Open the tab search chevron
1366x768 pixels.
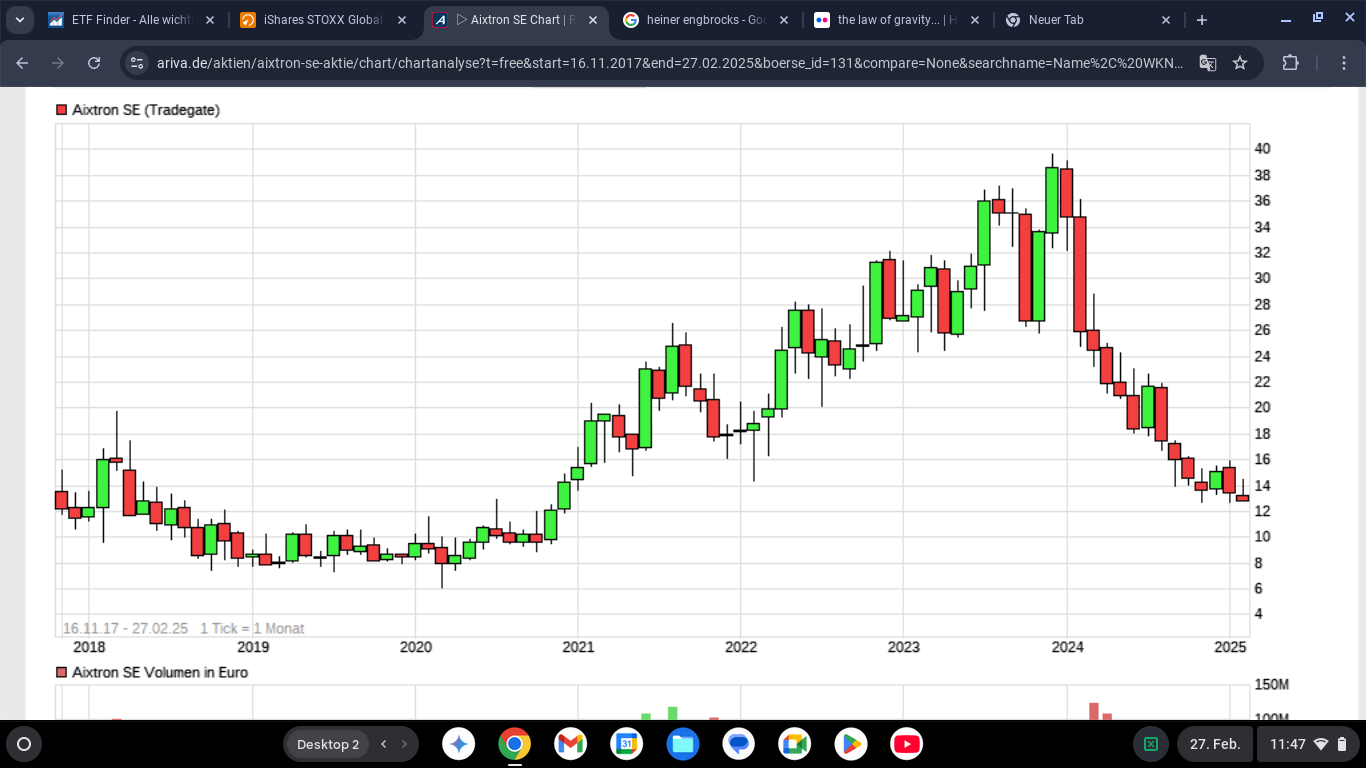[20, 20]
